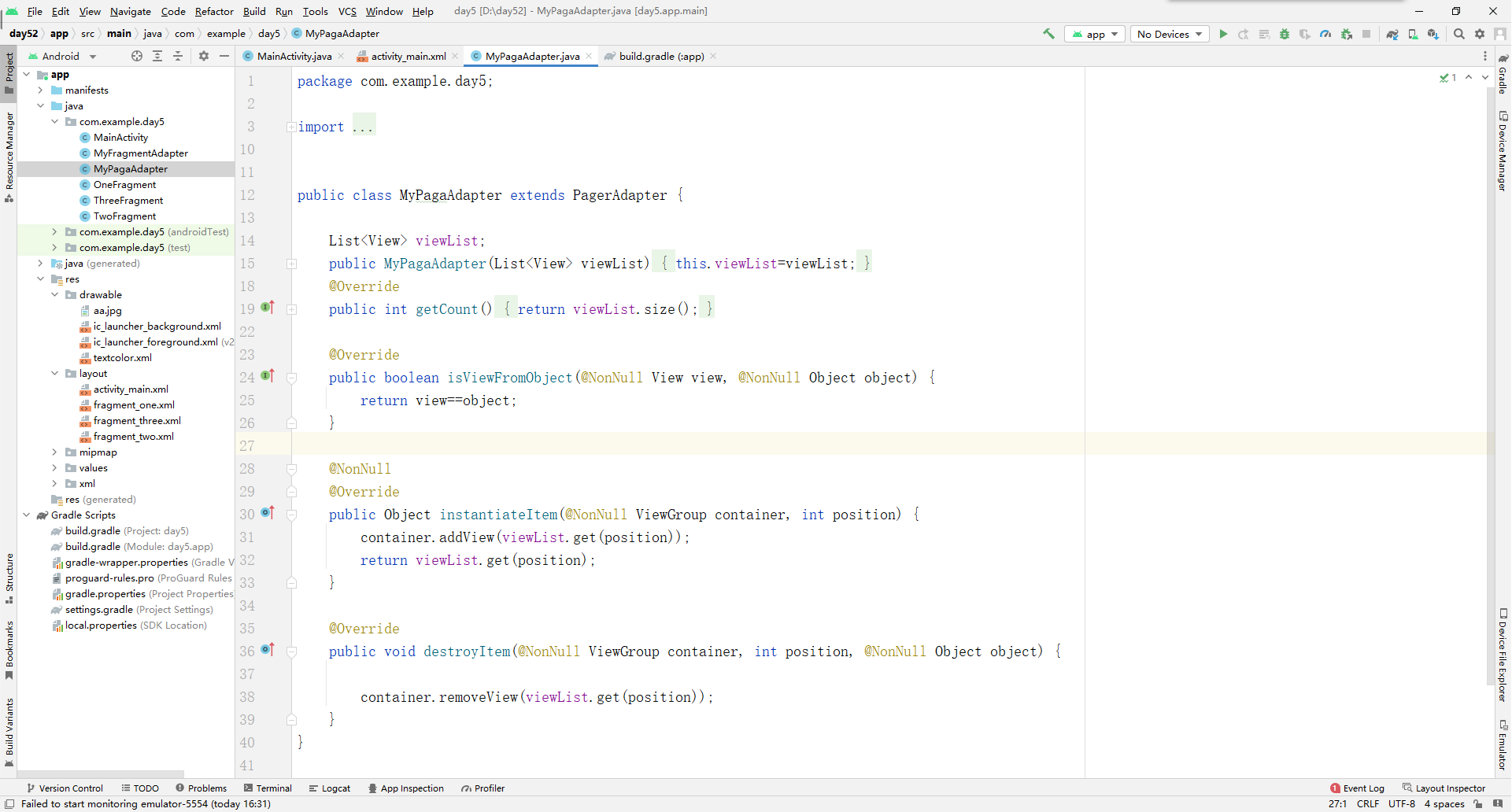Click Collapse All icon in Project panel
The image size is (1512, 812).
point(178,56)
